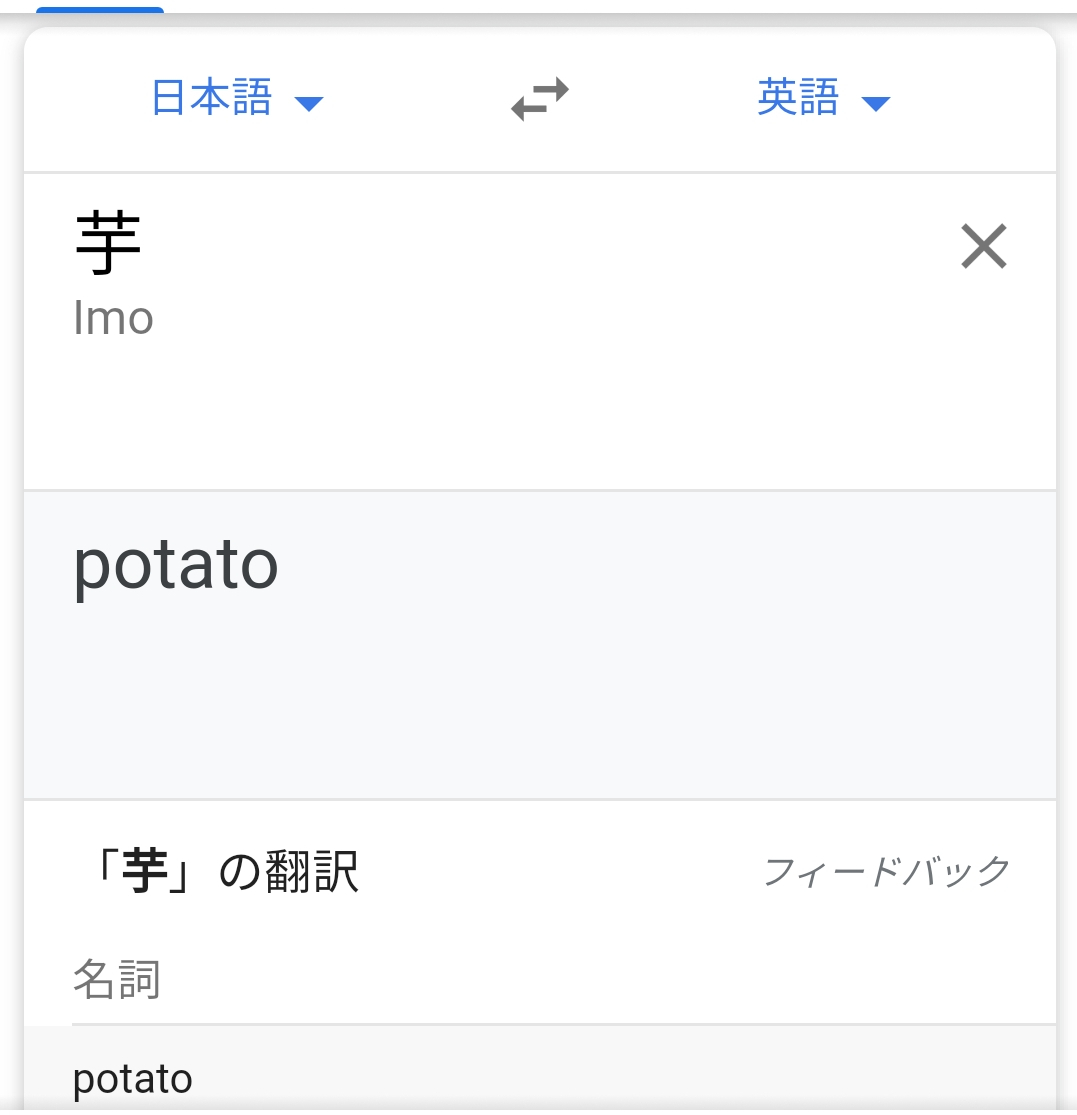This screenshot has width=1077, height=1115.
Task: Clear the source text with the X icon
Action: (983, 247)
